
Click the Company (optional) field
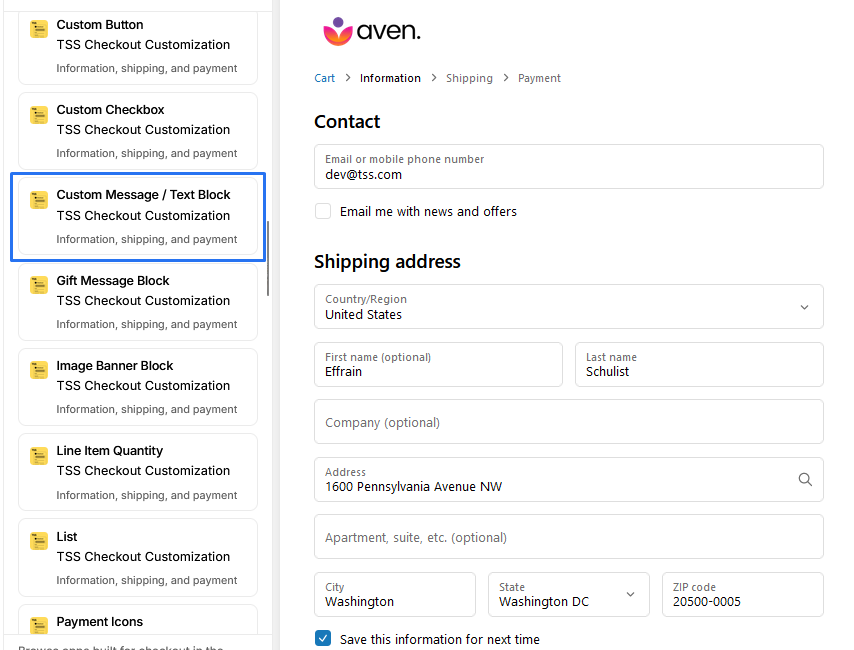[x=568, y=422]
